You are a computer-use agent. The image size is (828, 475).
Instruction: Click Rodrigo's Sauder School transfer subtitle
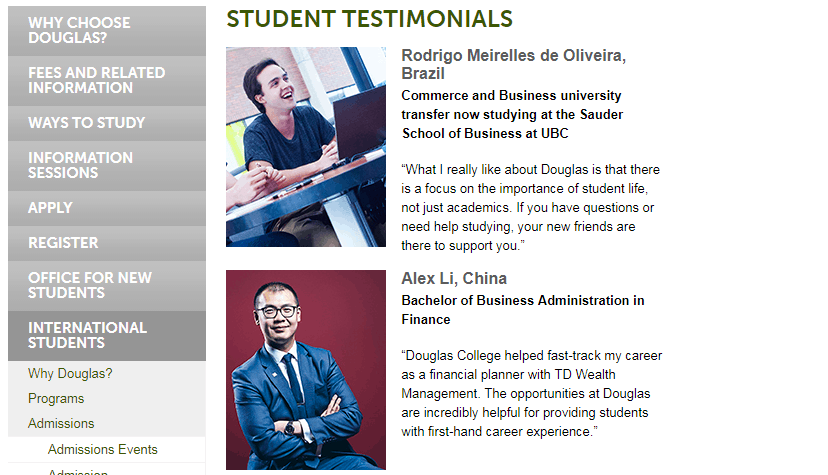tap(511, 114)
